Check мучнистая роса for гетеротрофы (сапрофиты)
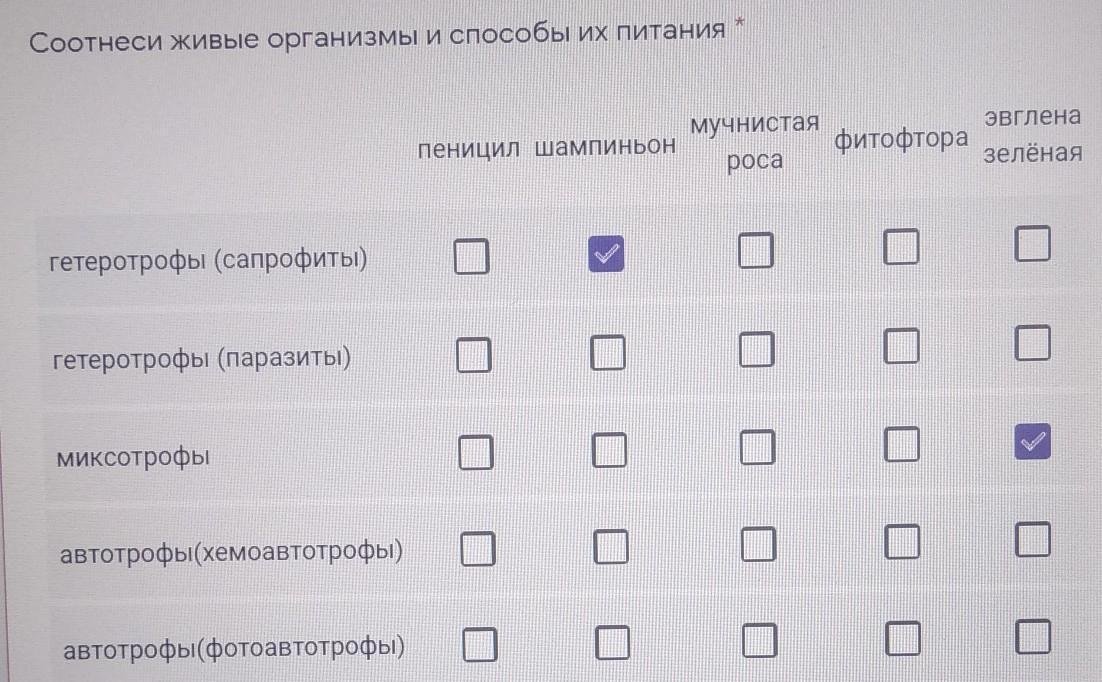 pos(756,250)
